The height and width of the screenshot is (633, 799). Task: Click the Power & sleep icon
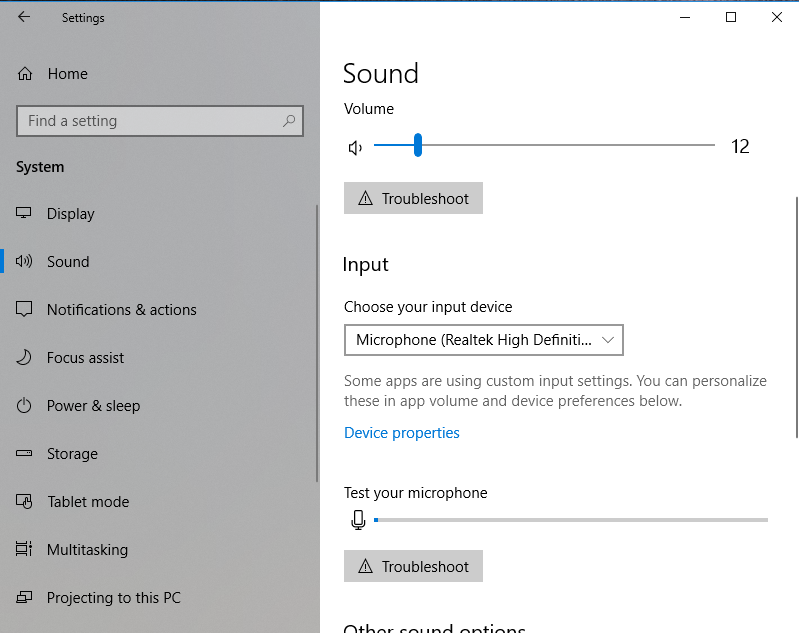[x=25, y=406]
